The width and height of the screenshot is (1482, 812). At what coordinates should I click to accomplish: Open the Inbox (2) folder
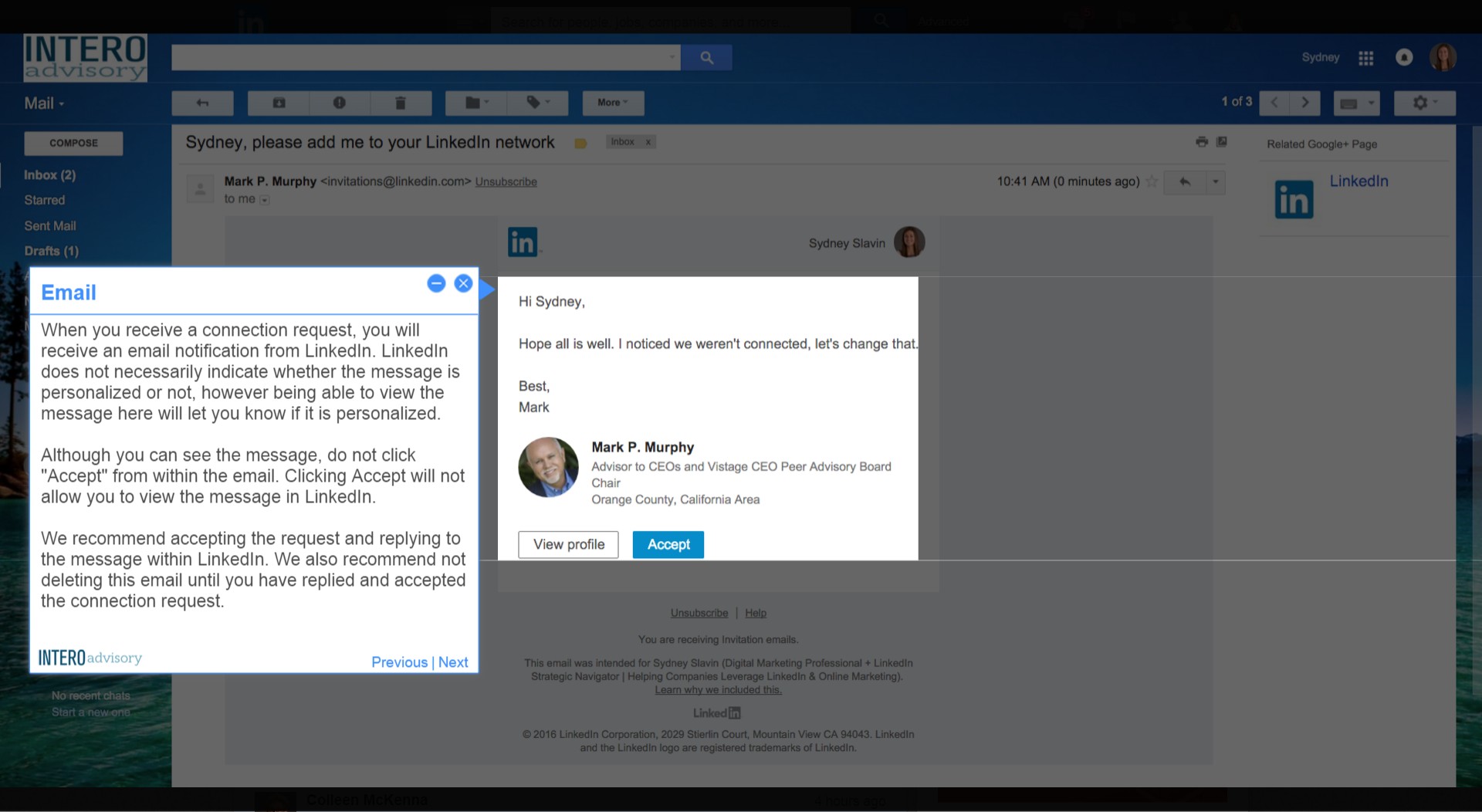point(49,175)
